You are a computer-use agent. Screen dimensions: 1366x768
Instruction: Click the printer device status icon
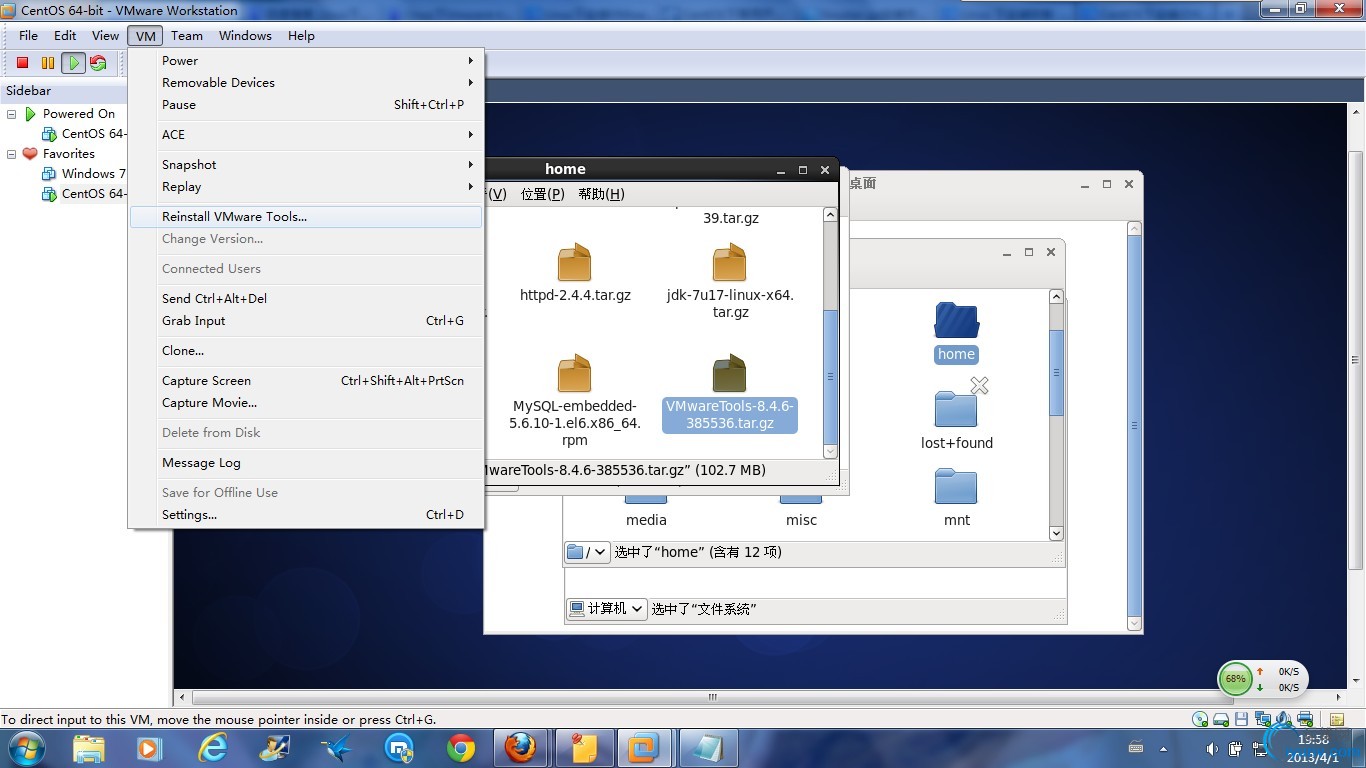pyautogui.click(x=1304, y=719)
